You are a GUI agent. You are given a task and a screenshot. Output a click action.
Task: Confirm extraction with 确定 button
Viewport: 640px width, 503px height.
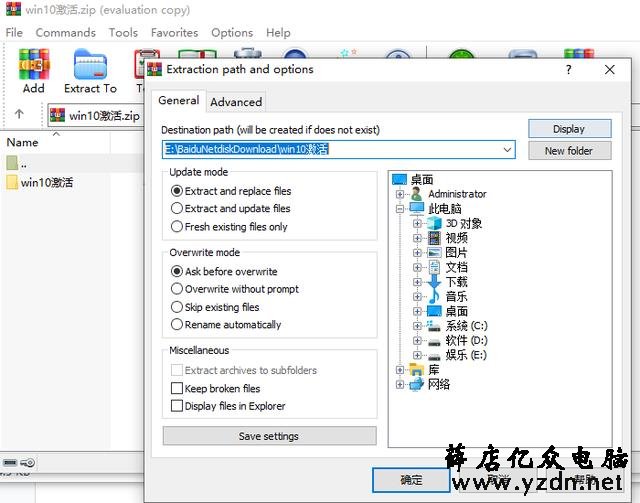click(x=411, y=480)
